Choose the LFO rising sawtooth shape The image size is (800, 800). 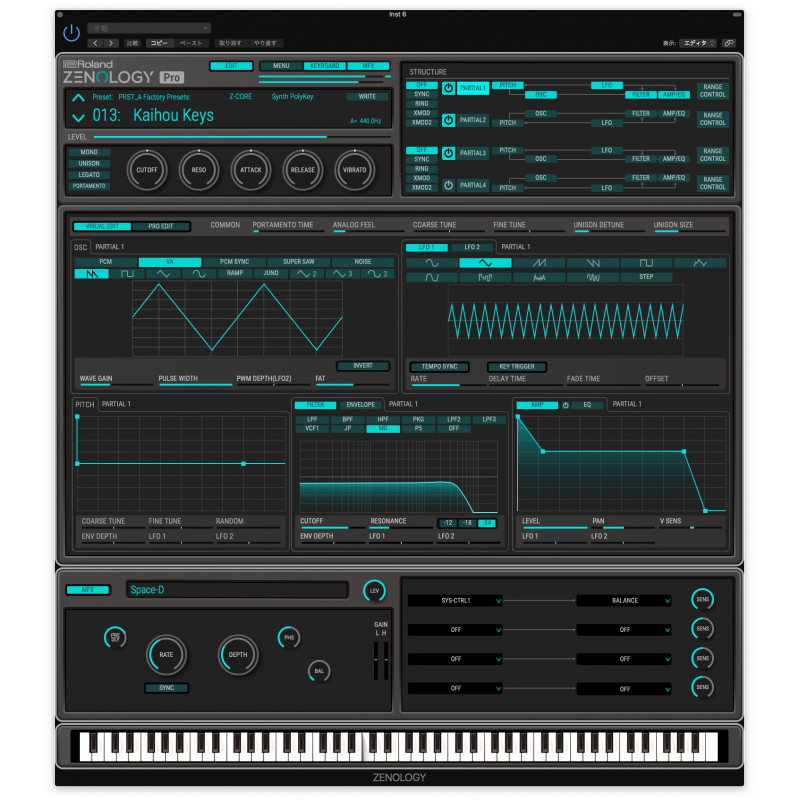pos(539,263)
